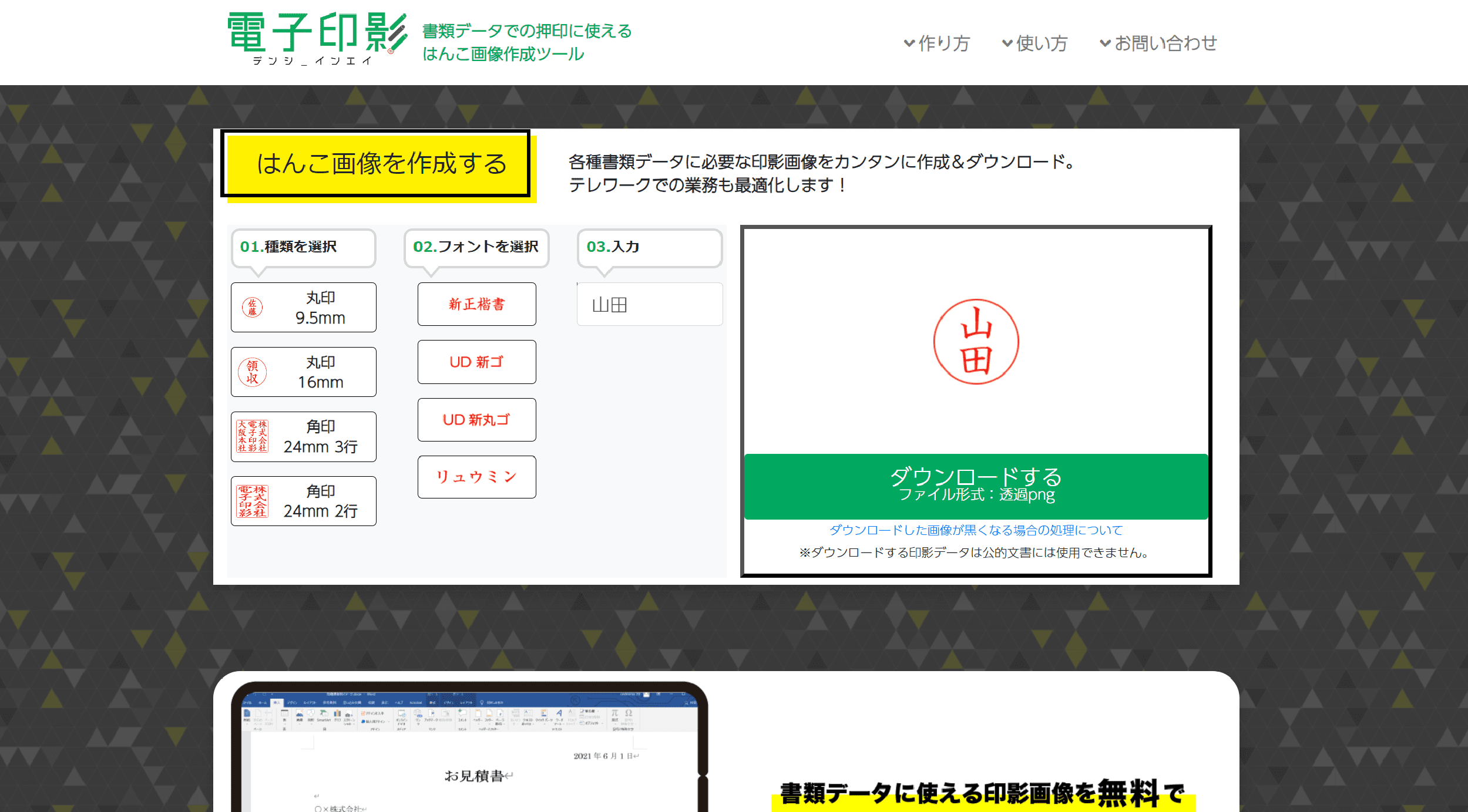Viewport: 1468px width, 812px height.
Task: Click the 作り方 chevron icon
Action: (909, 43)
